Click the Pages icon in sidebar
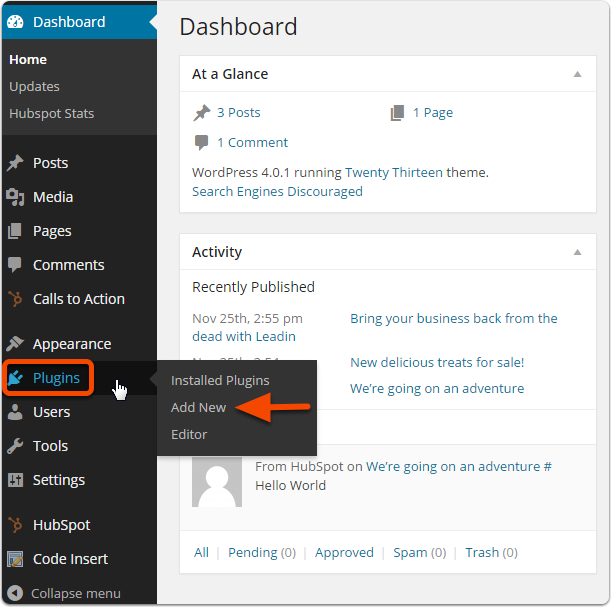 coord(15,231)
